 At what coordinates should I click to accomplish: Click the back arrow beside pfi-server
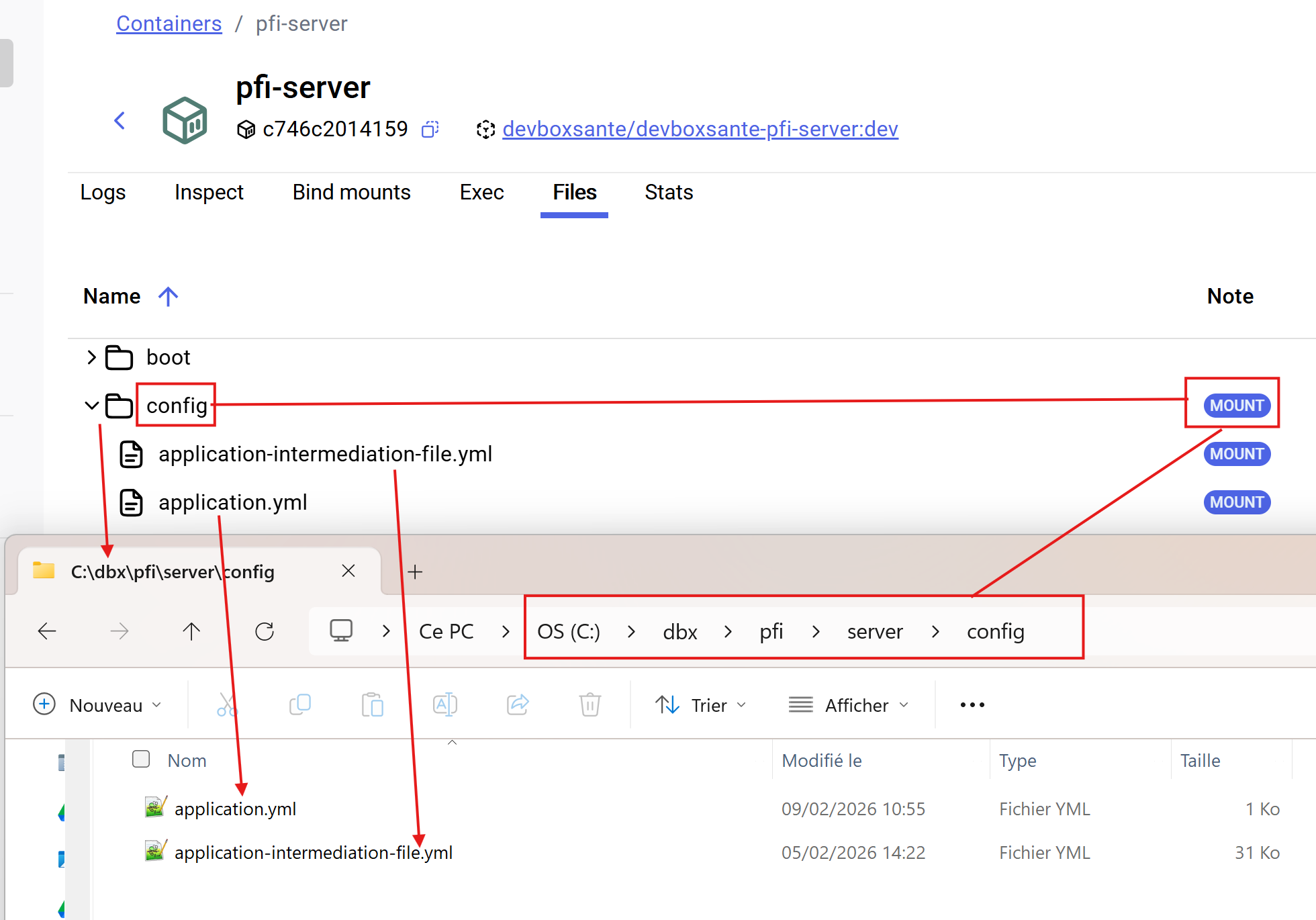click(120, 121)
